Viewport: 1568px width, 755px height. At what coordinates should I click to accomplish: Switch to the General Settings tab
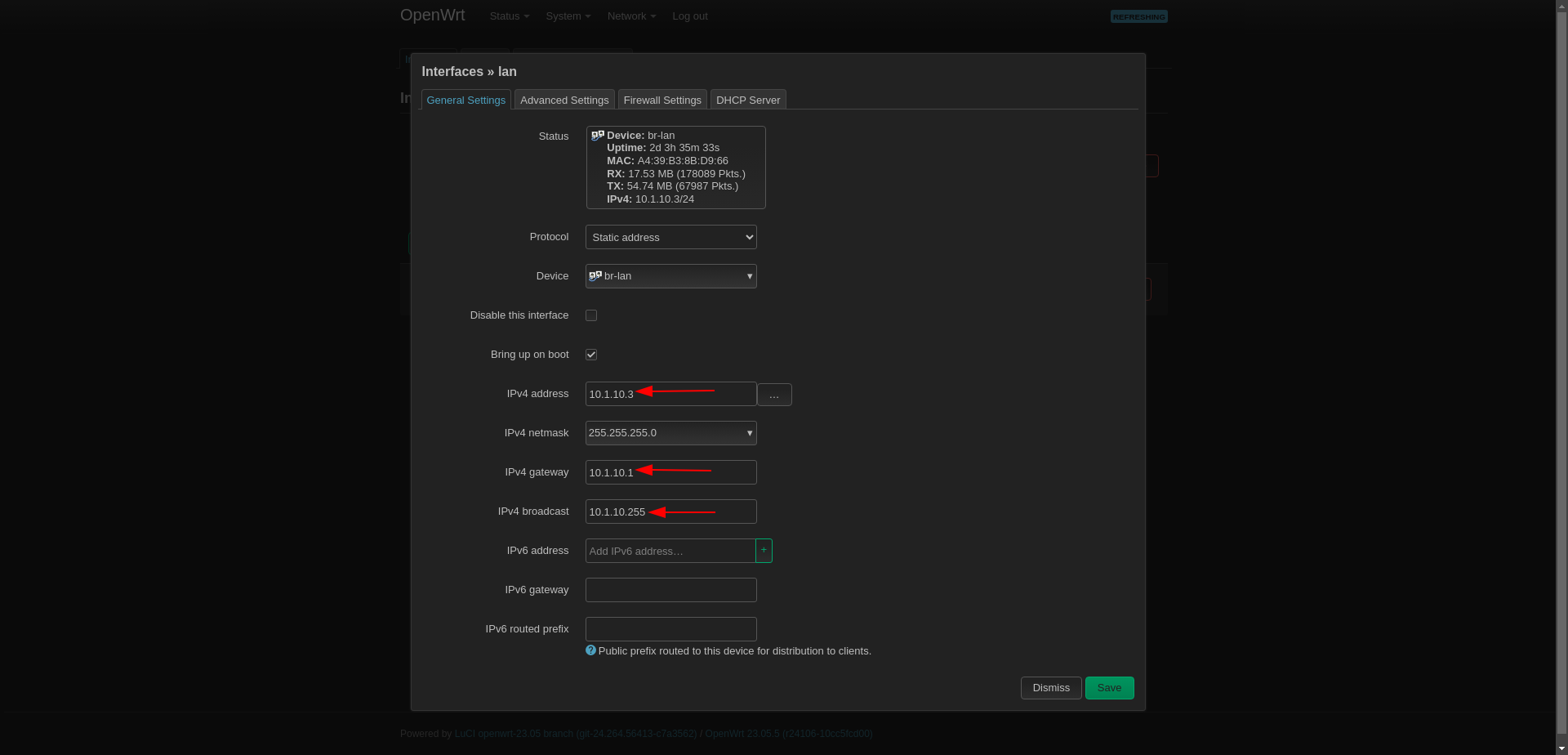pyautogui.click(x=466, y=100)
